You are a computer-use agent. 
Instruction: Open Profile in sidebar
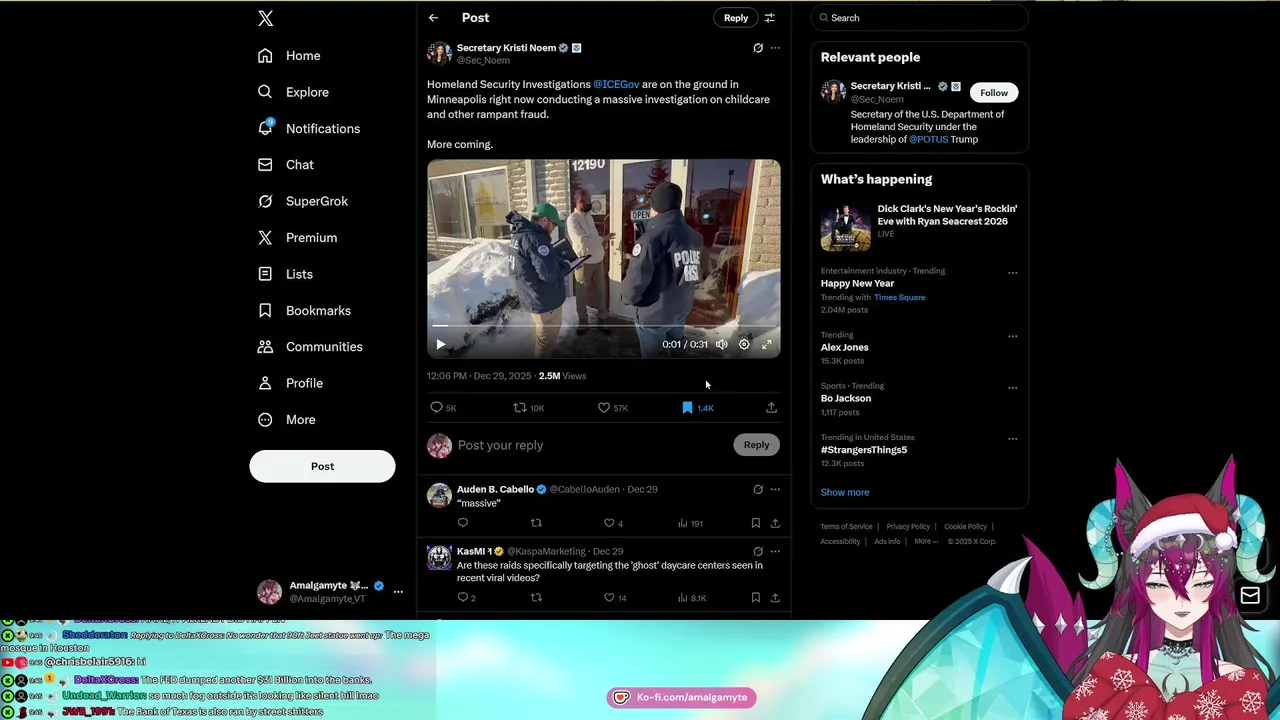tap(290, 383)
